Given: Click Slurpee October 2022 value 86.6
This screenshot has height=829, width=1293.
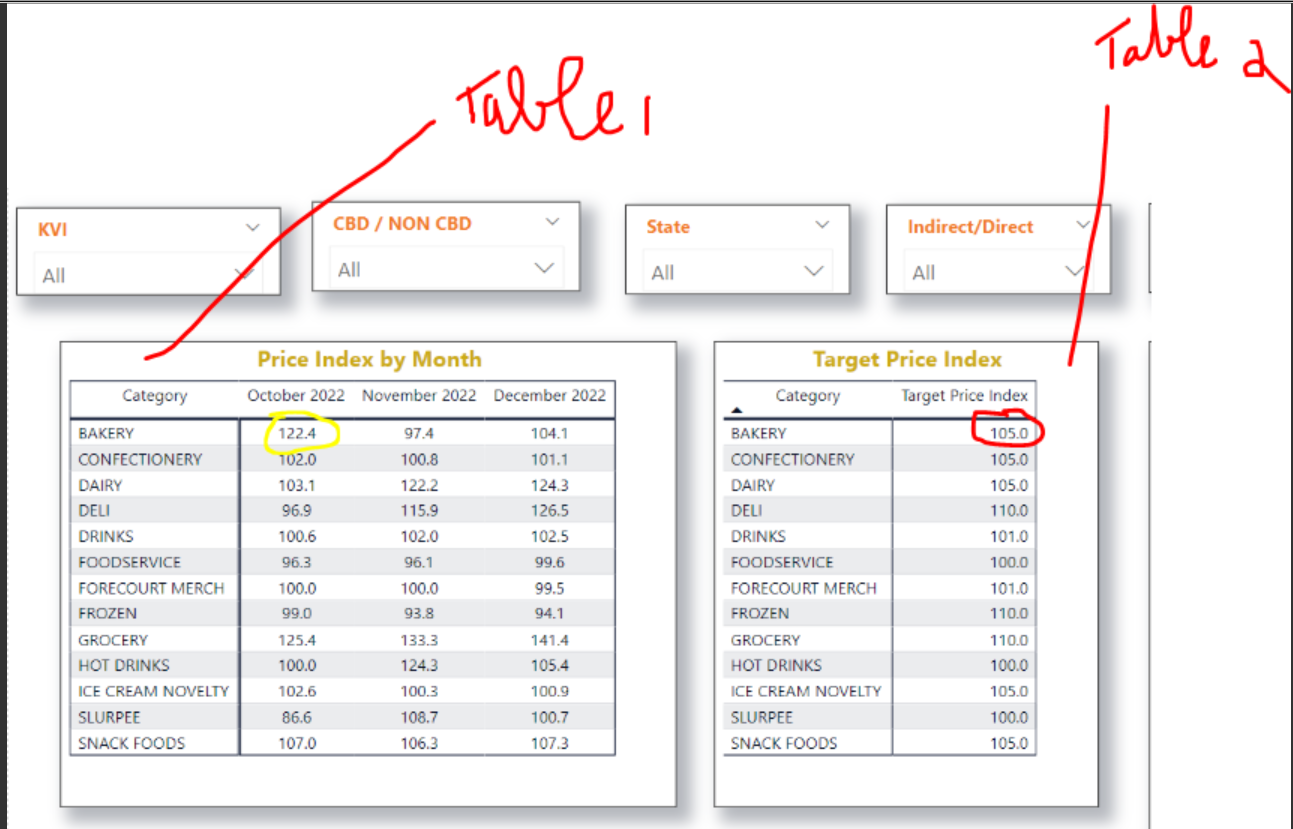Looking at the screenshot, I should click(x=297, y=717).
